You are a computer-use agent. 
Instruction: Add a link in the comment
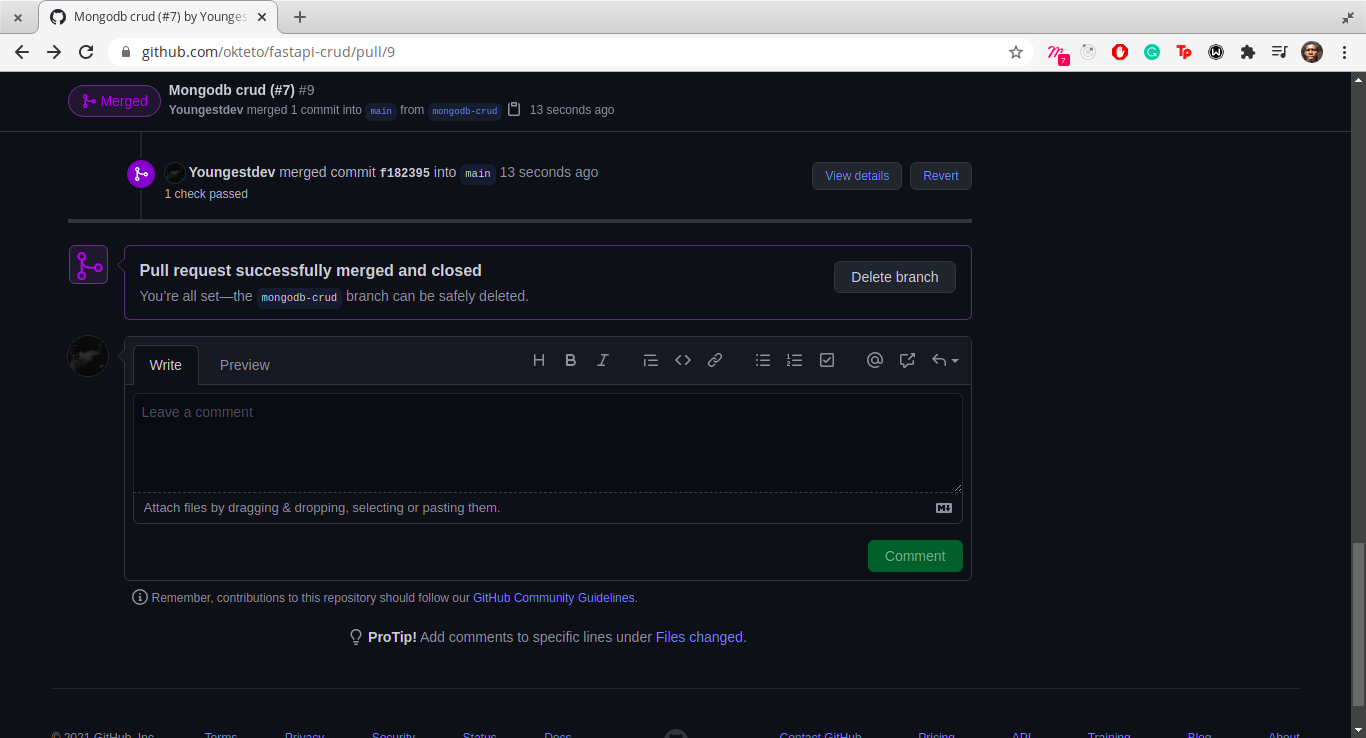(715, 360)
